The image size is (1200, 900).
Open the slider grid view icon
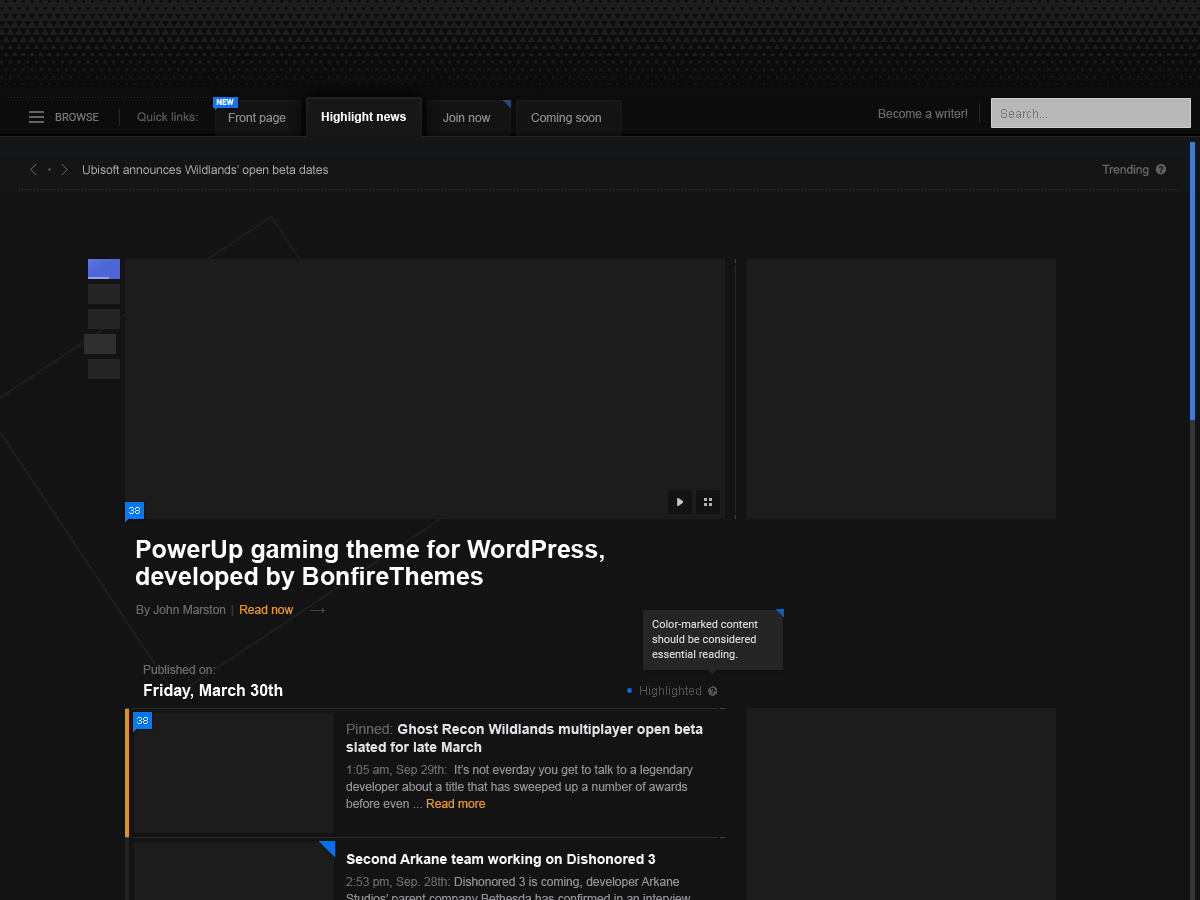tap(708, 502)
